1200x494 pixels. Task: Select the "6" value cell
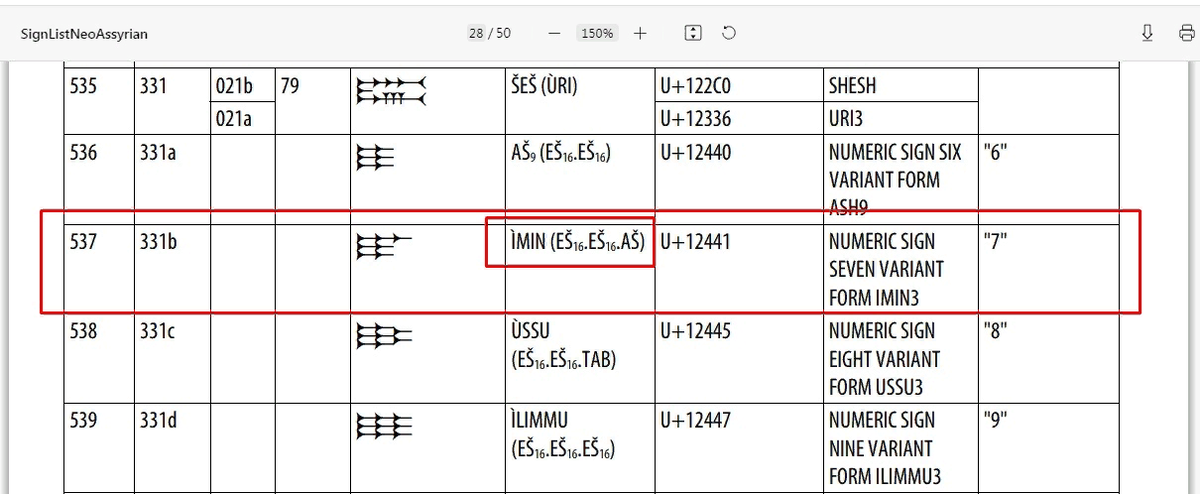pos(996,153)
